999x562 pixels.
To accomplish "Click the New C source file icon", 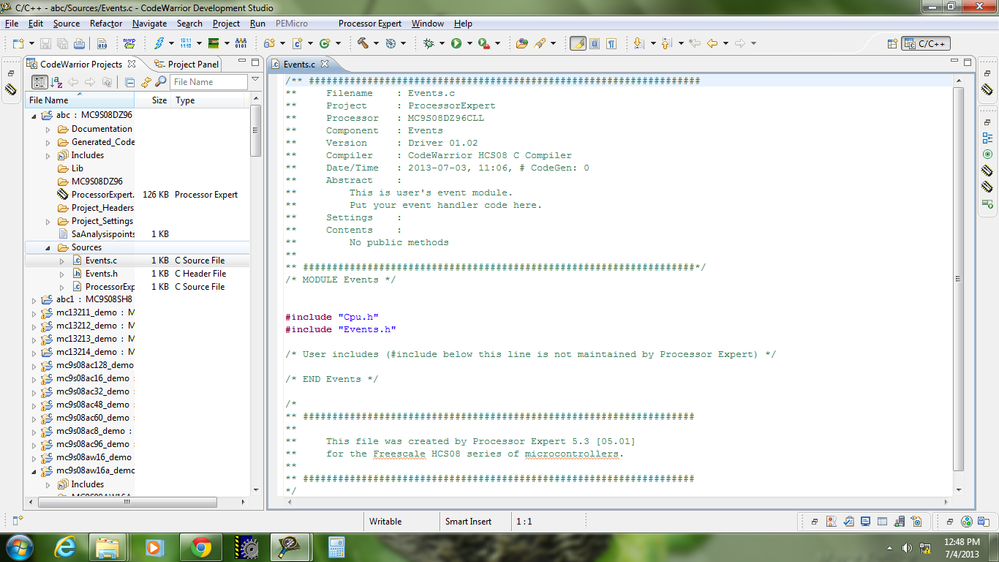I will coord(298,43).
